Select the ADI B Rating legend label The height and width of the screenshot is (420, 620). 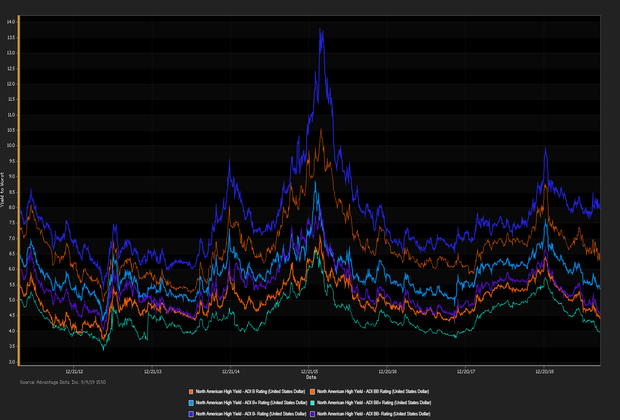point(250,392)
